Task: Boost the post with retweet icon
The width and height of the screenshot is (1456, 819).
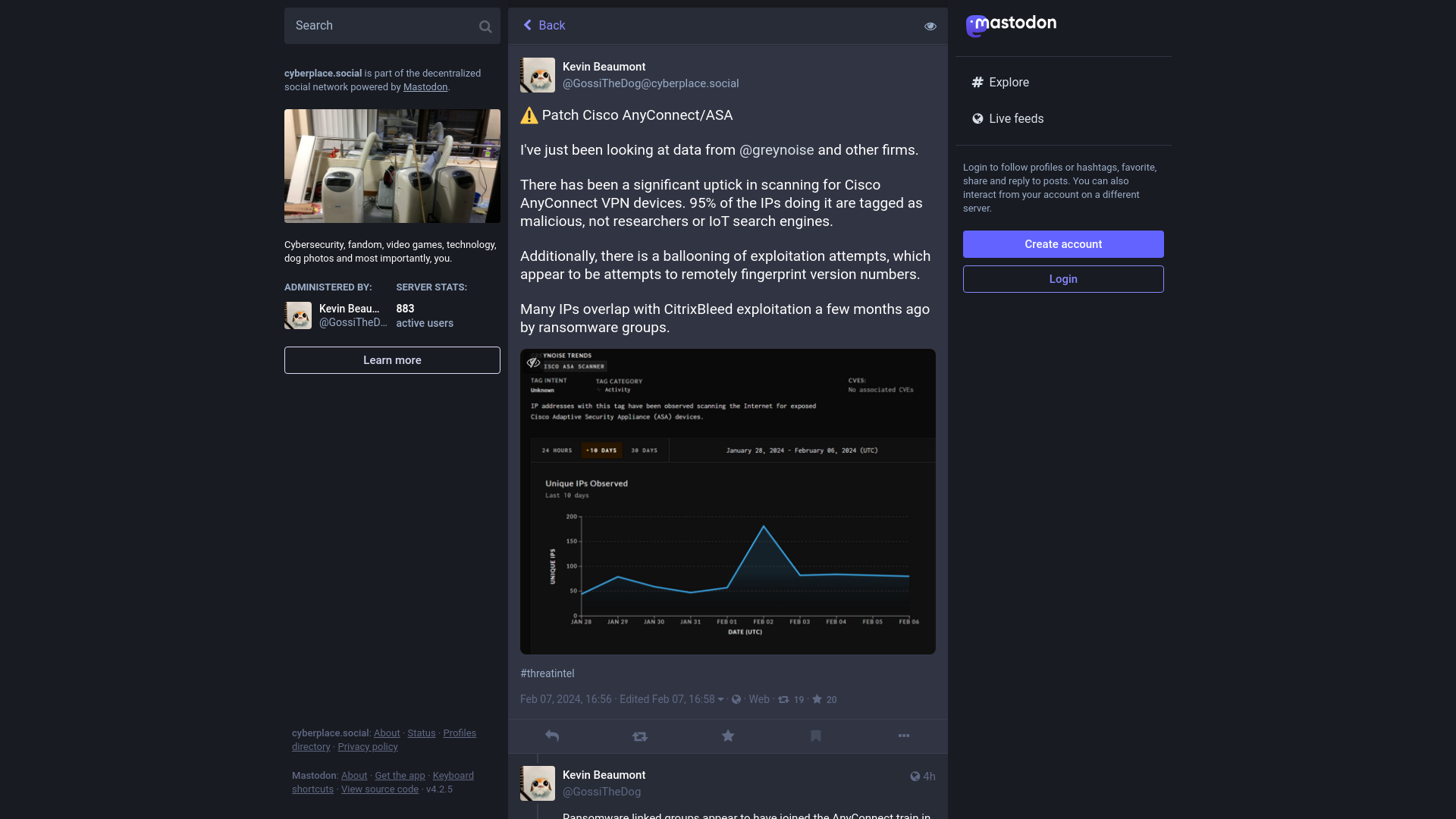Action: point(640,736)
